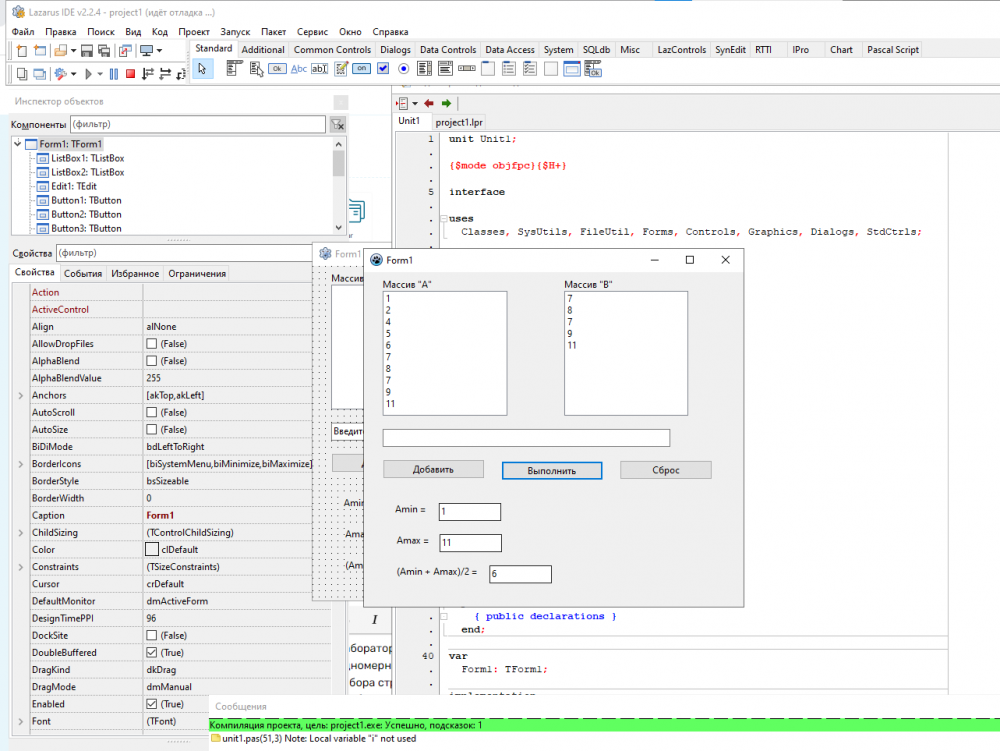Toggle the AutoScroll checkbox
Viewport: 1000px width, 751px height.
(x=152, y=412)
